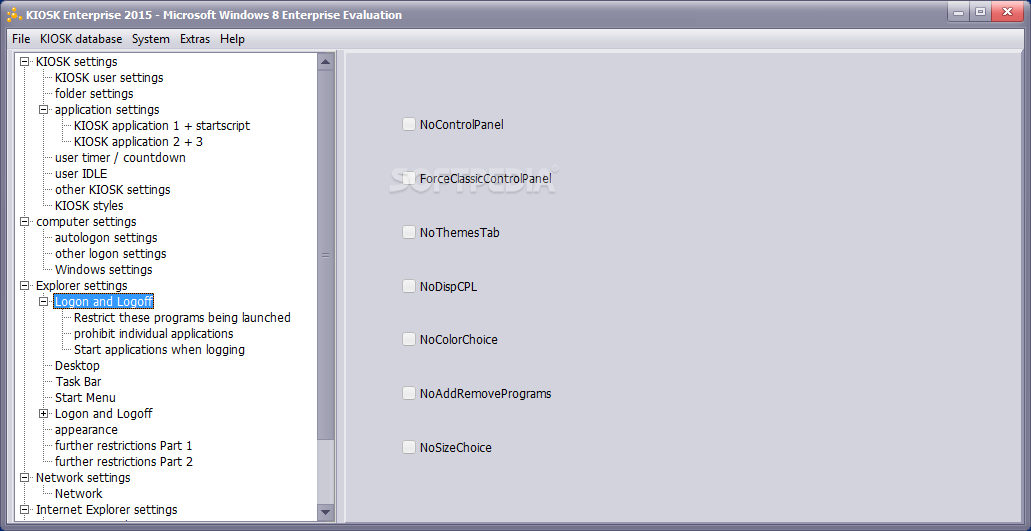Open other logon settings
1031x531 pixels.
click(110, 254)
